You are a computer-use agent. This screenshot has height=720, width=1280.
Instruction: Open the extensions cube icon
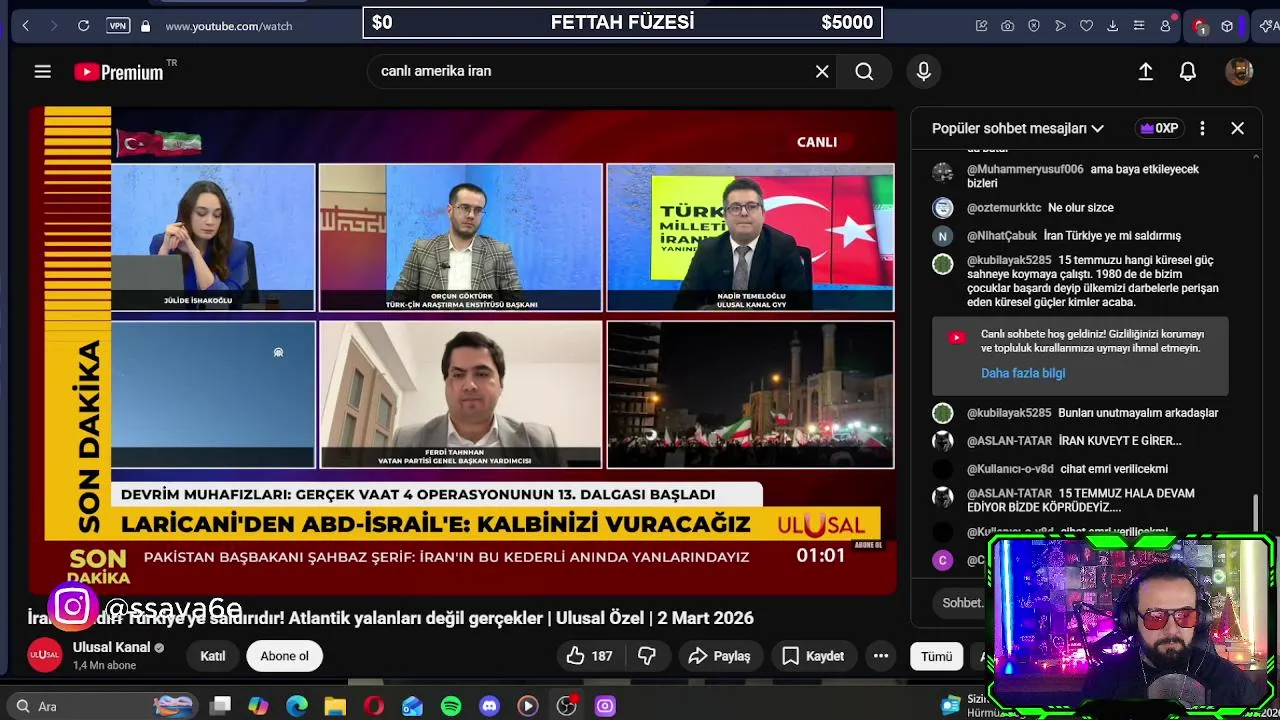tap(1227, 26)
